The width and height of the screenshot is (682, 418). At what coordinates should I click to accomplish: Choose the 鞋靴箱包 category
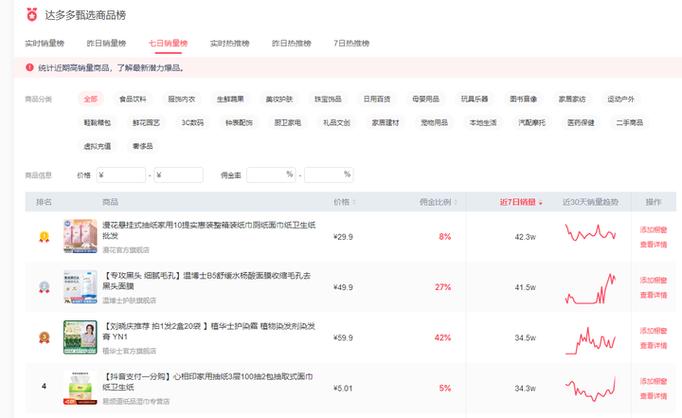pos(97,123)
